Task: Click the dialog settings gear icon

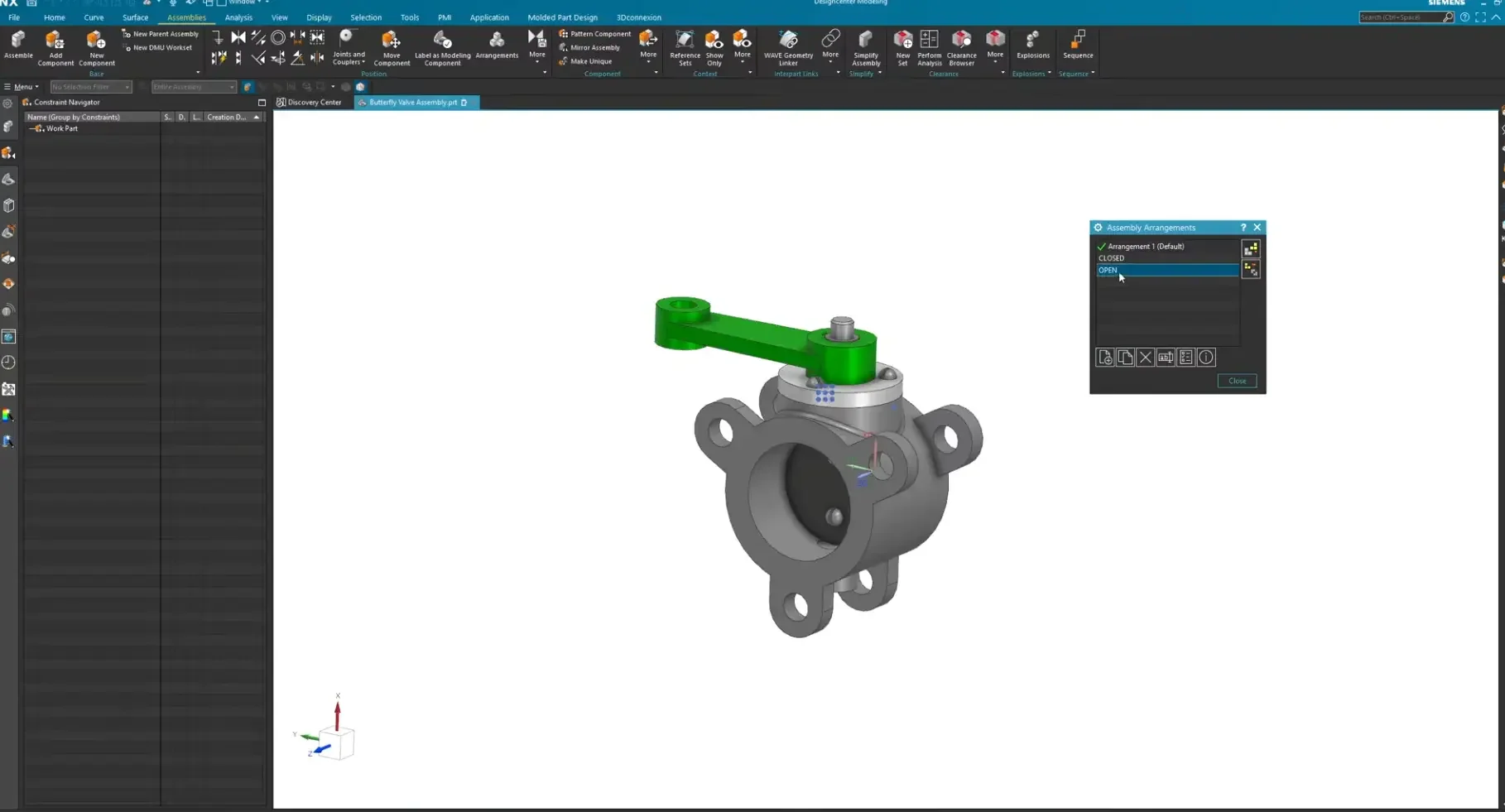Action: point(1098,228)
